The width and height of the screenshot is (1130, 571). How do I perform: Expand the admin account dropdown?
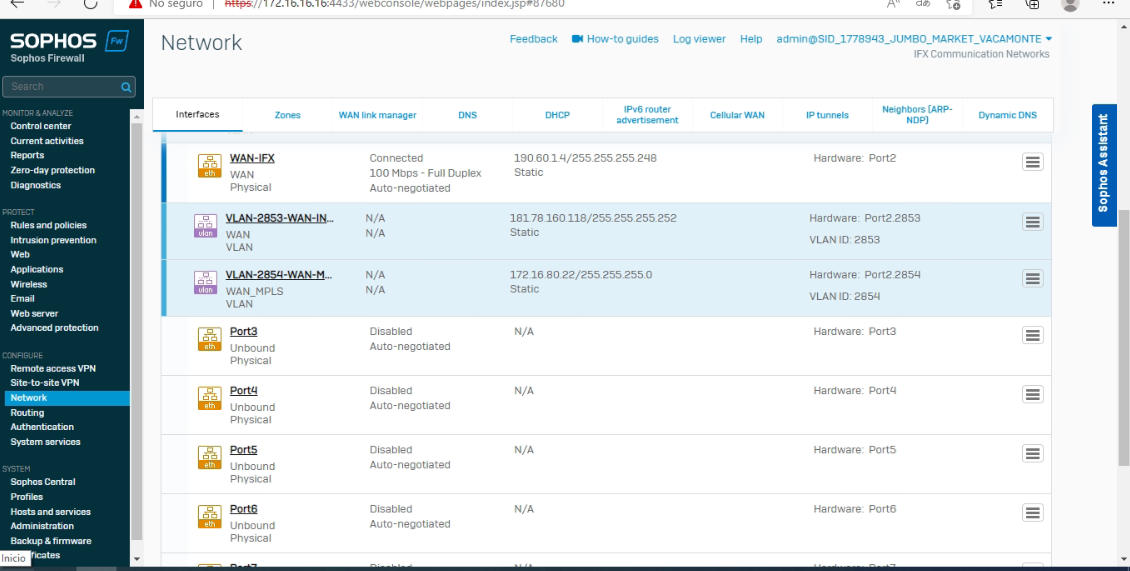[1048, 39]
